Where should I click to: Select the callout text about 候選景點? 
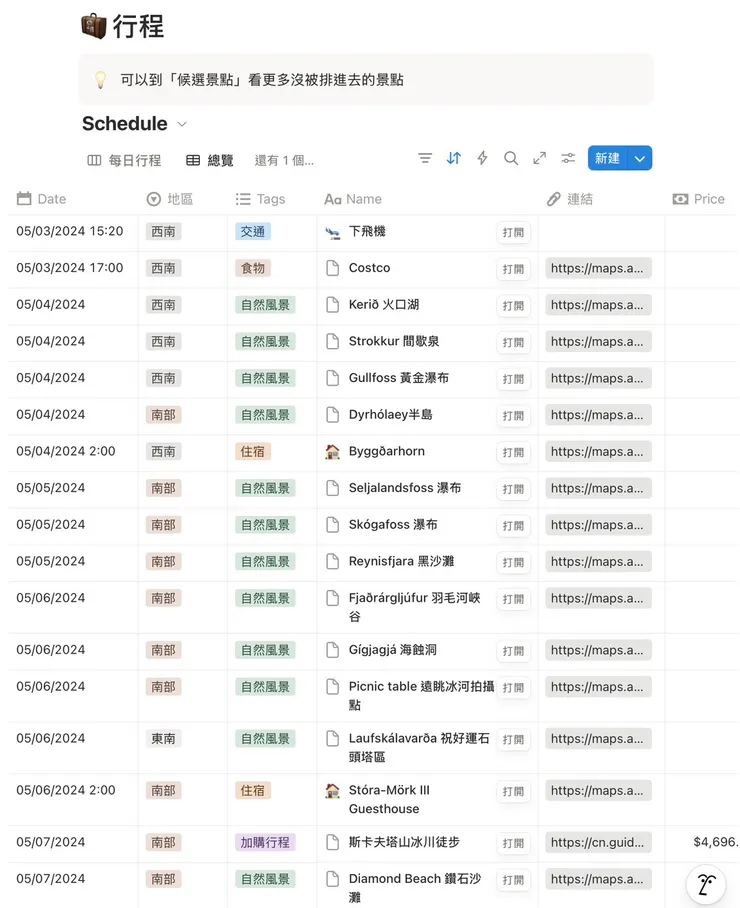[262, 80]
